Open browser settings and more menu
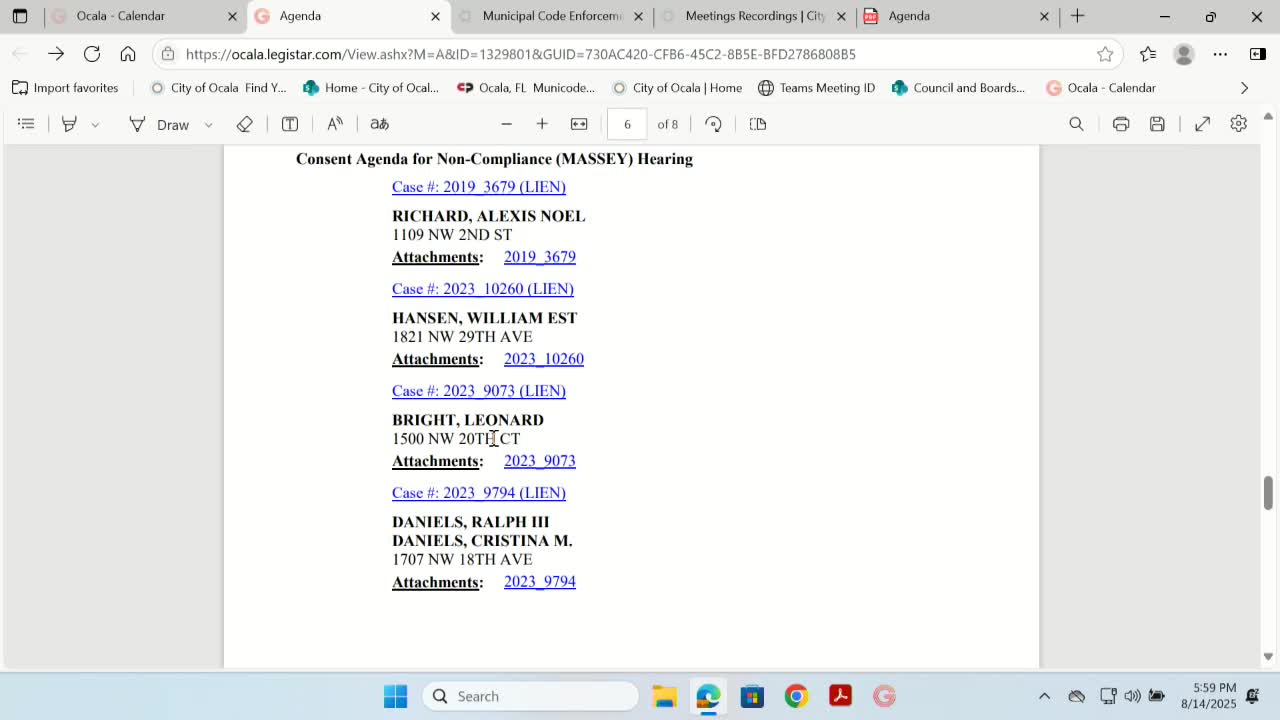 tap(1220, 54)
